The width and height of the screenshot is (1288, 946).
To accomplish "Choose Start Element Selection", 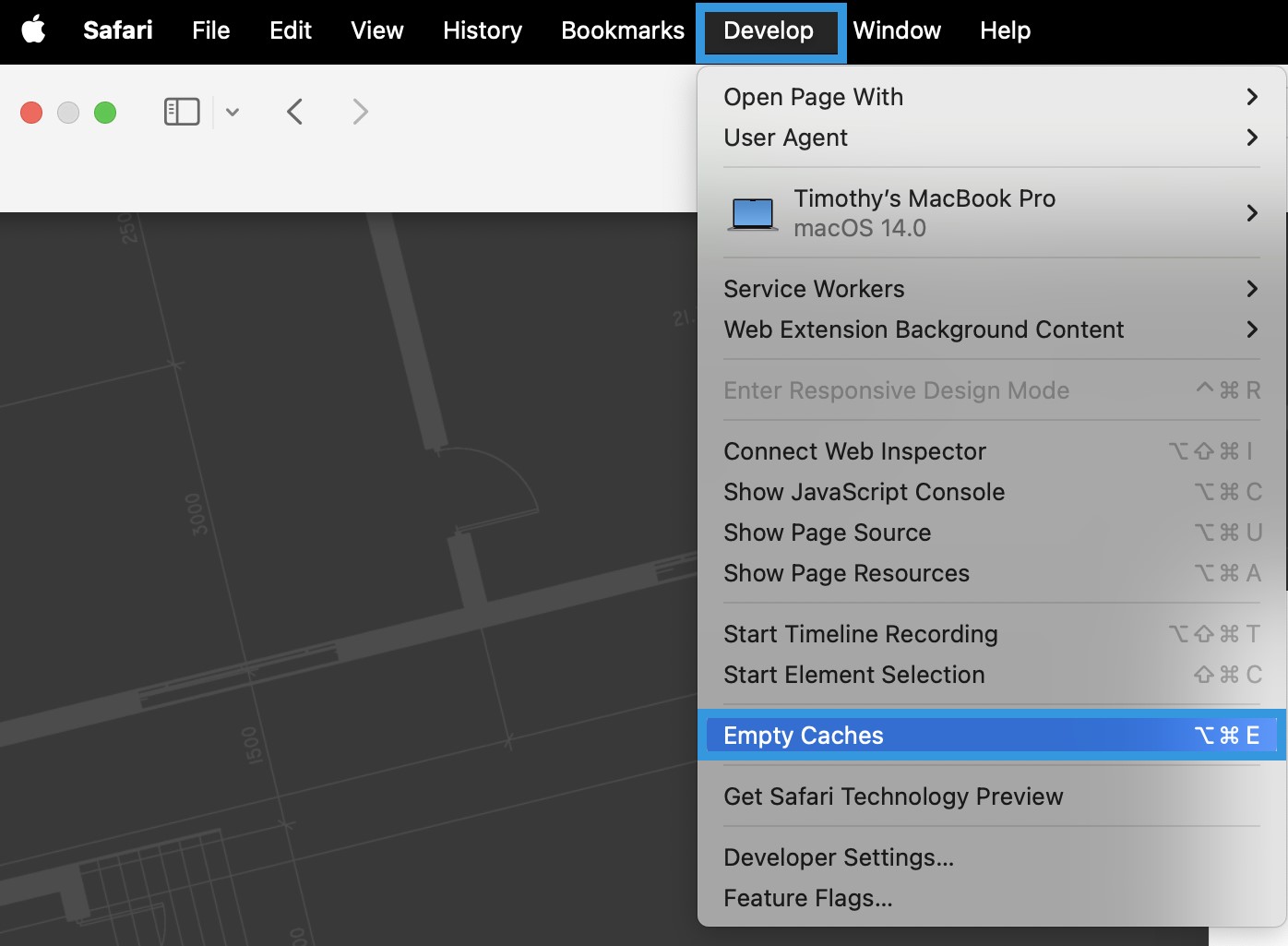I will pyautogui.click(x=992, y=675).
